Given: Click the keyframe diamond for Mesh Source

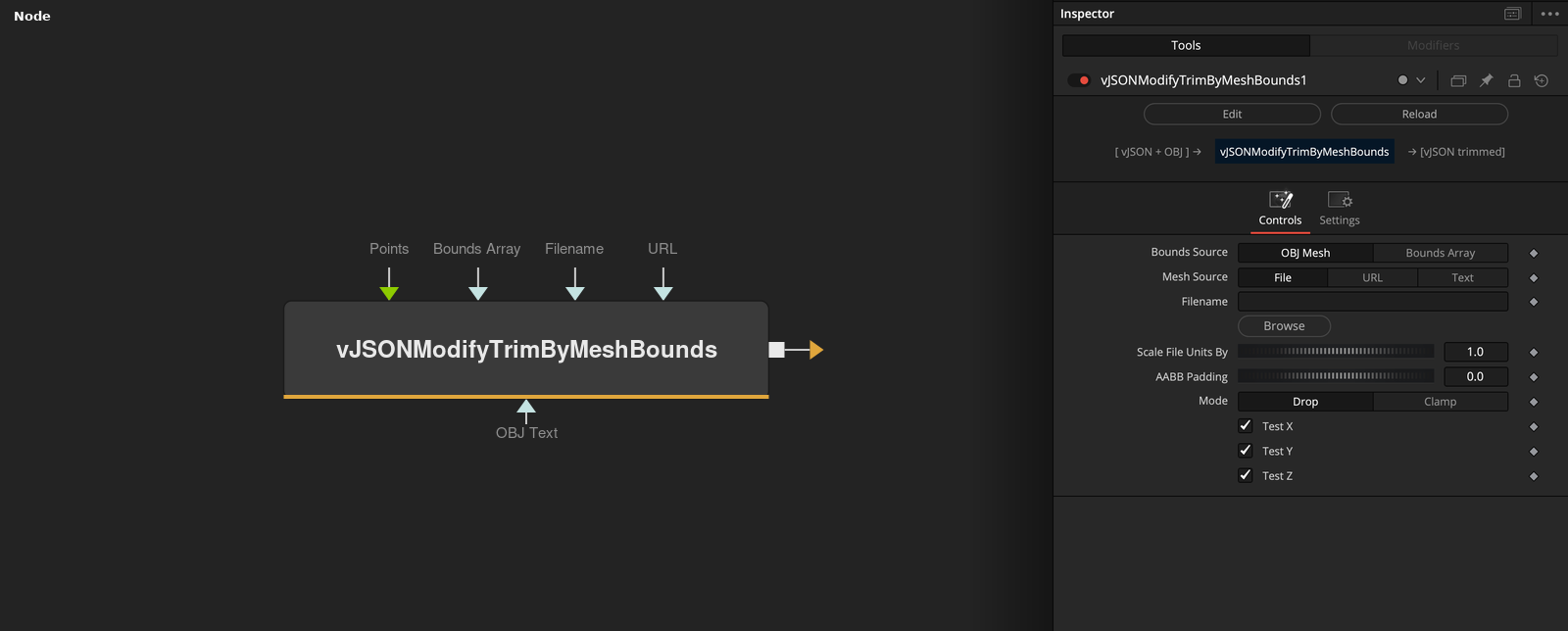Looking at the screenshot, I should [x=1534, y=278].
